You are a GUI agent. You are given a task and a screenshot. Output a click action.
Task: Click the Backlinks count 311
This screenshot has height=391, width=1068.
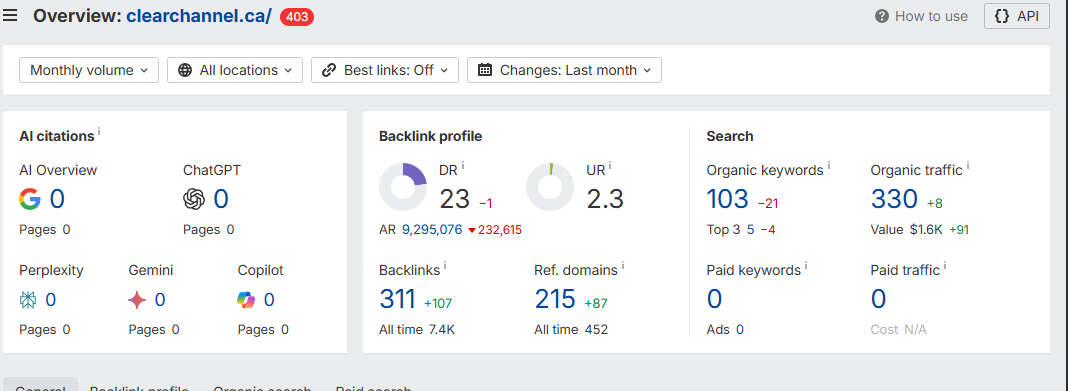click(397, 299)
